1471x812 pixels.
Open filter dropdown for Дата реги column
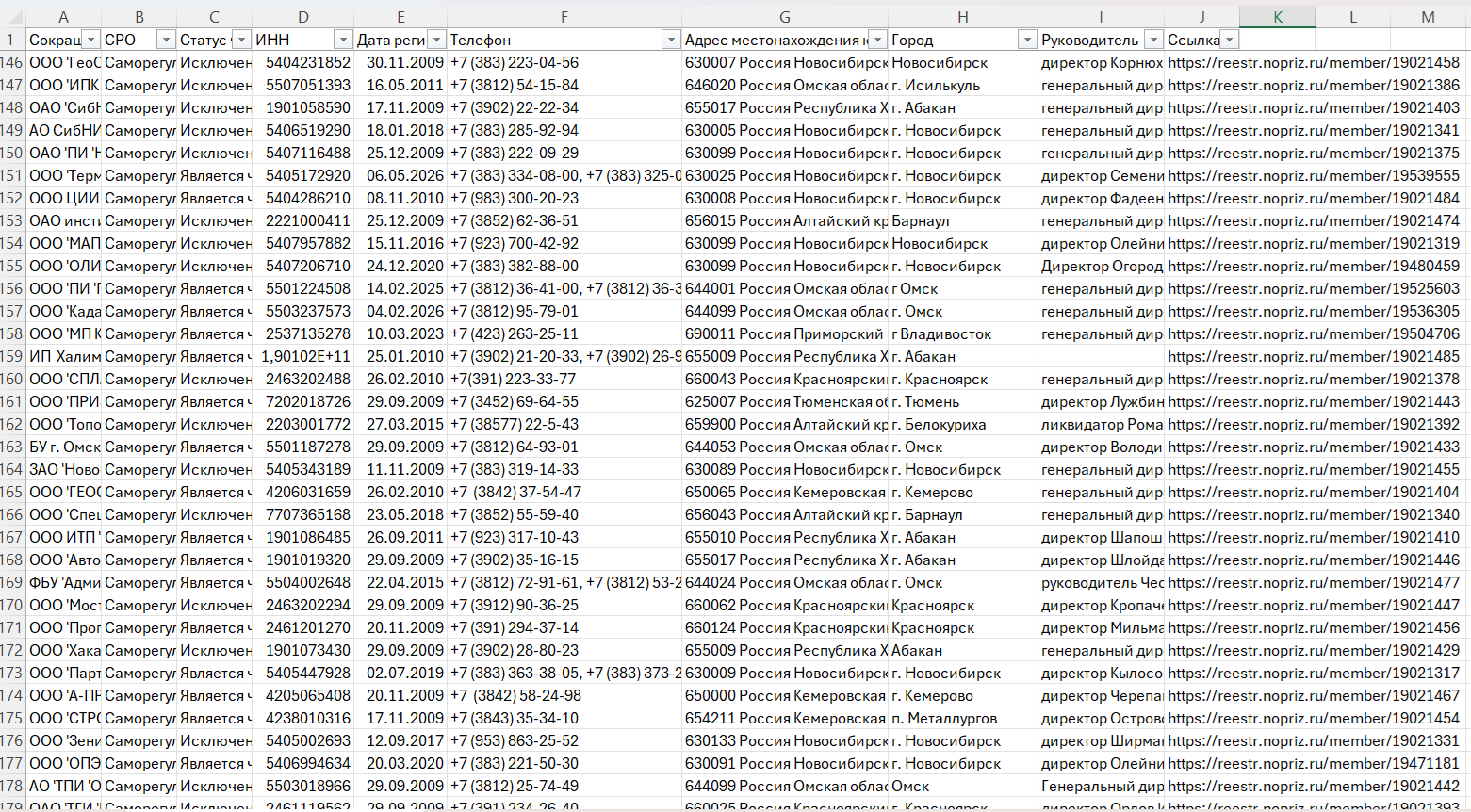click(436, 40)
